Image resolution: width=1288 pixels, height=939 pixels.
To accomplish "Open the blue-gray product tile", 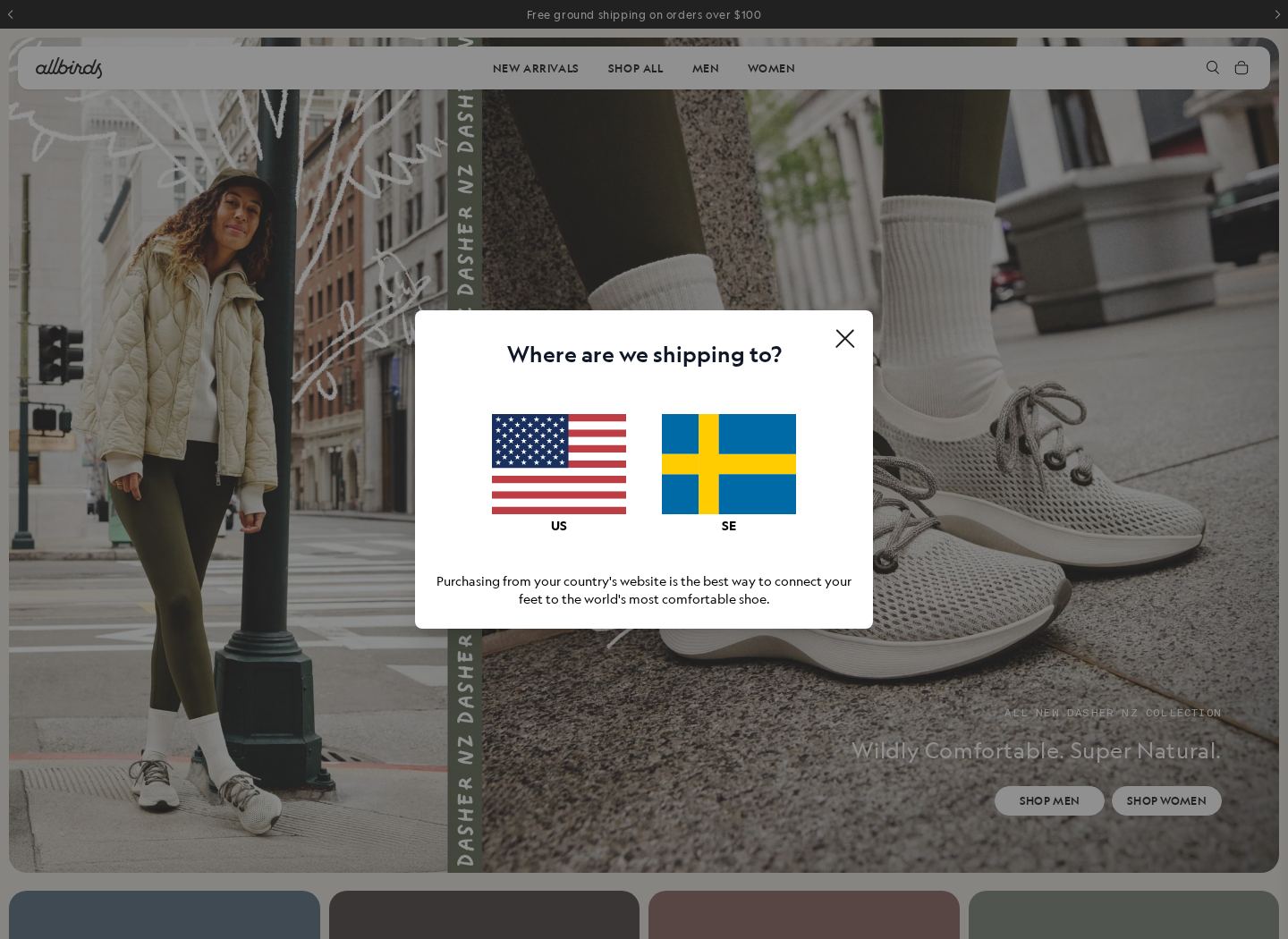I will (165, 915).
